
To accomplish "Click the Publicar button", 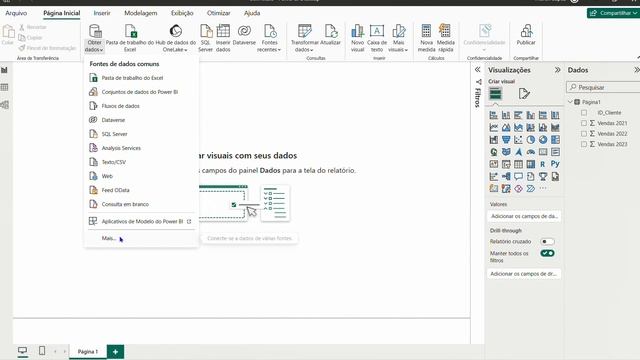I will point(526,35).
